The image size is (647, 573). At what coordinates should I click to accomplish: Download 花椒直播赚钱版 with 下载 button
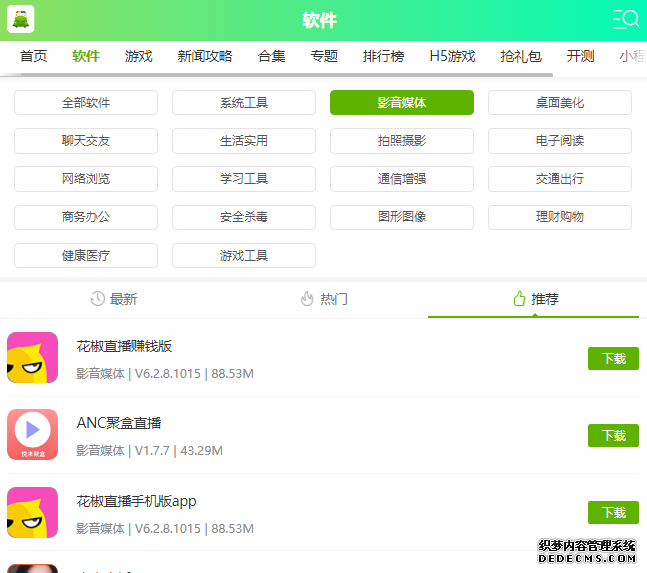[613, 358]
